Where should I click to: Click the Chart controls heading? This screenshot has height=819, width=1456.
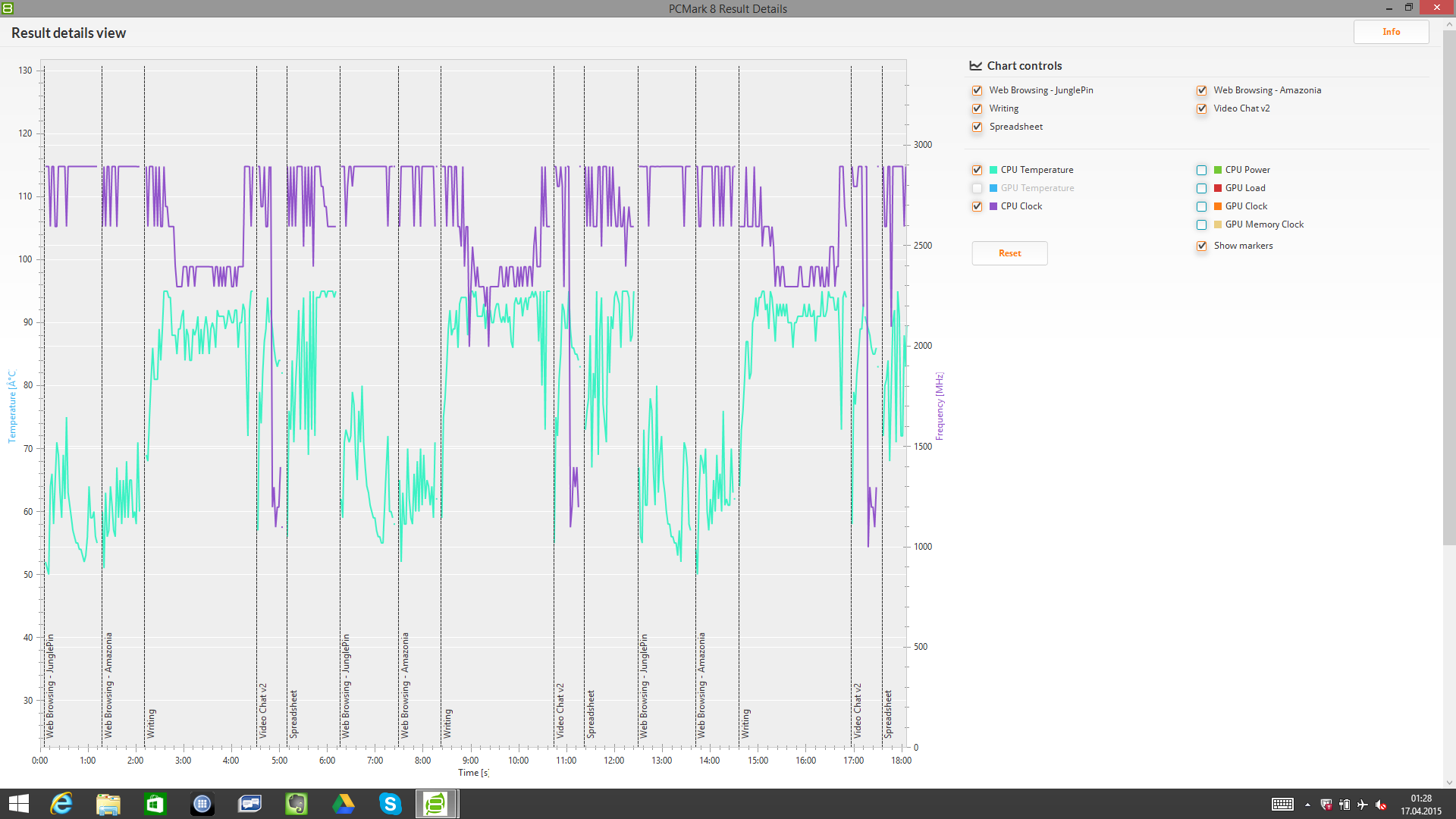[1024, 66]
